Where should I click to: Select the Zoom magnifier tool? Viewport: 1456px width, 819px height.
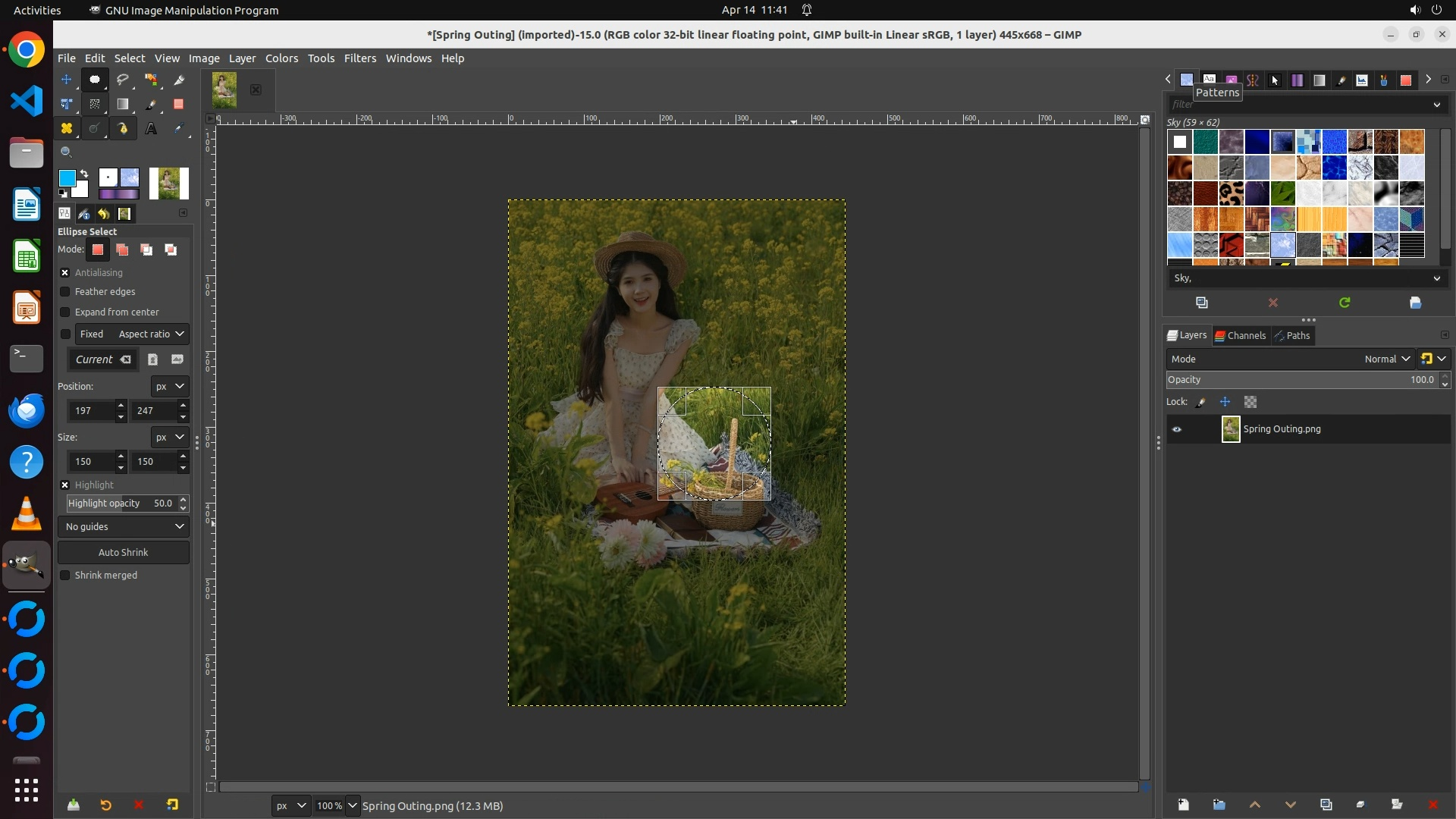point(67,152)
